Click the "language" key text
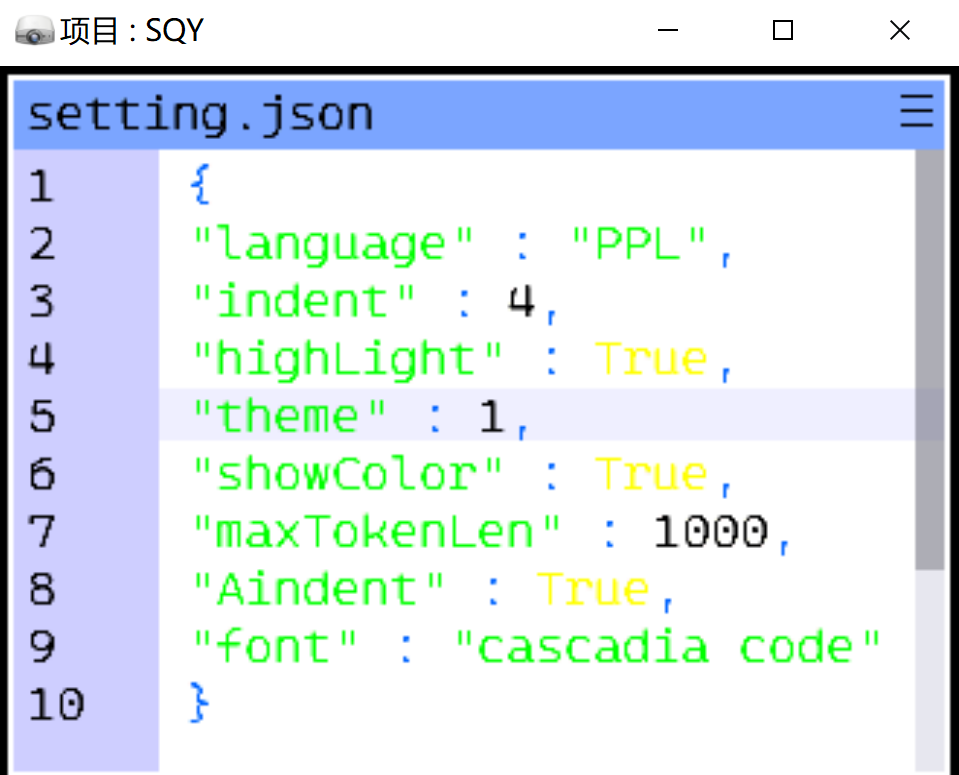 (333, 245)
